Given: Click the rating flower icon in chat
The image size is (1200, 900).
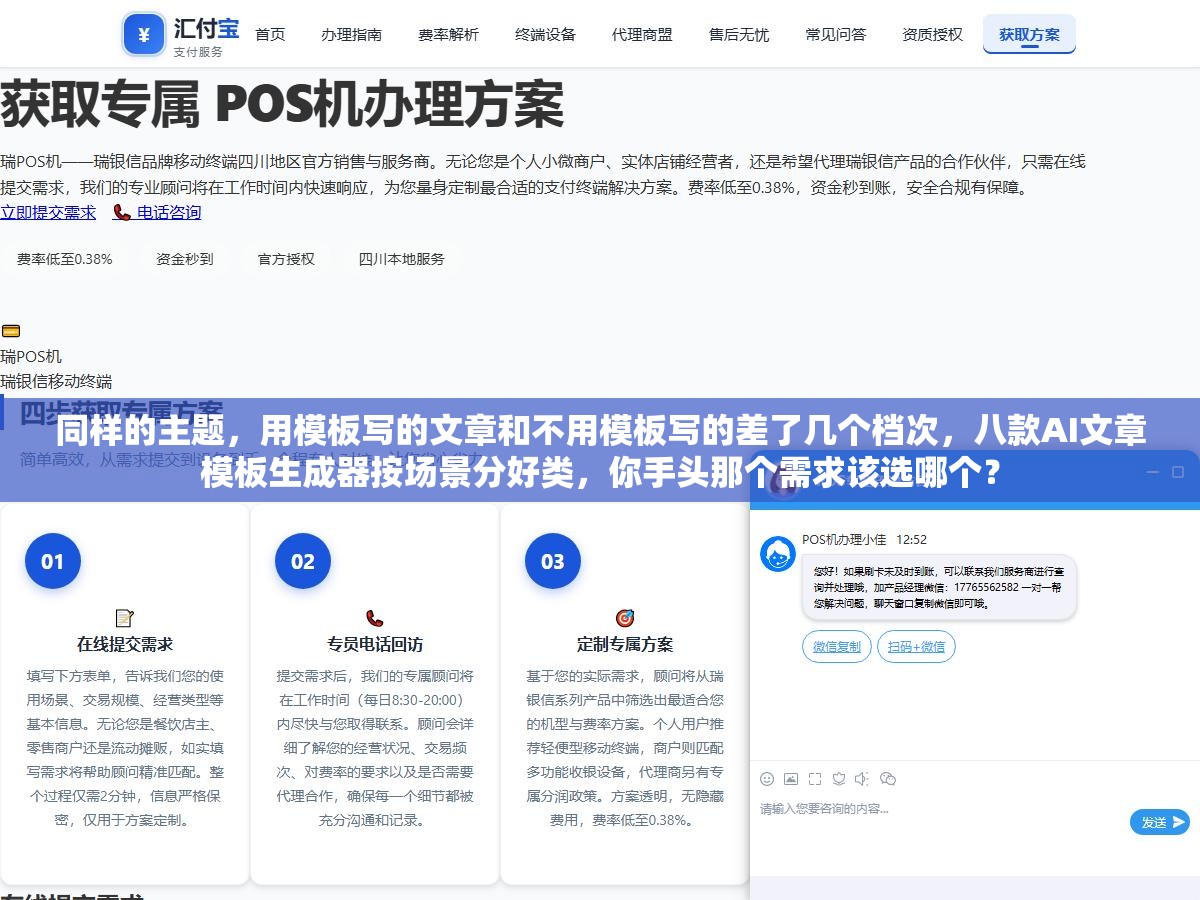Looking at the screenshot, I should click(x=839, y=779).
